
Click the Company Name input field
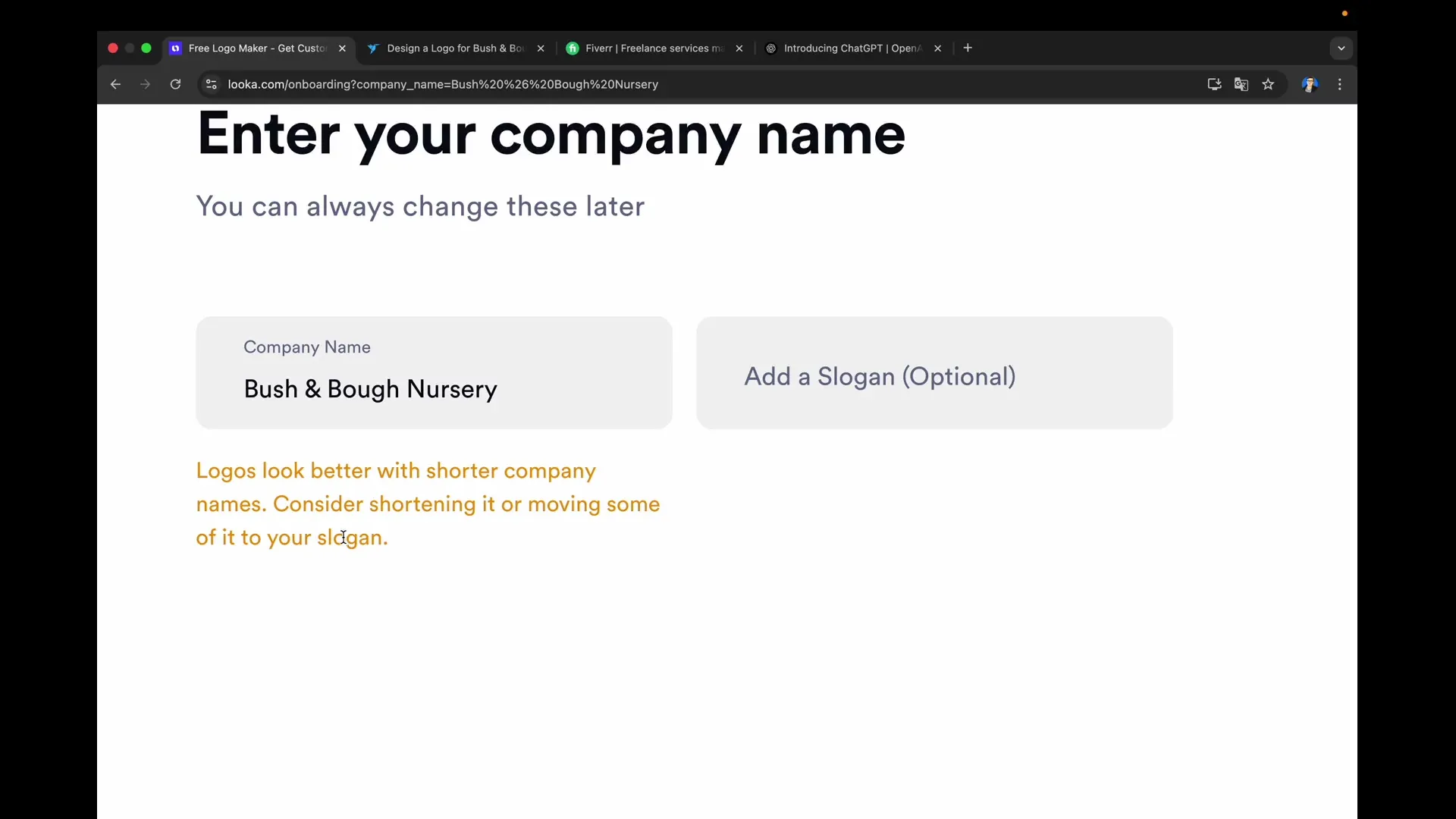(x=434, y=389)
